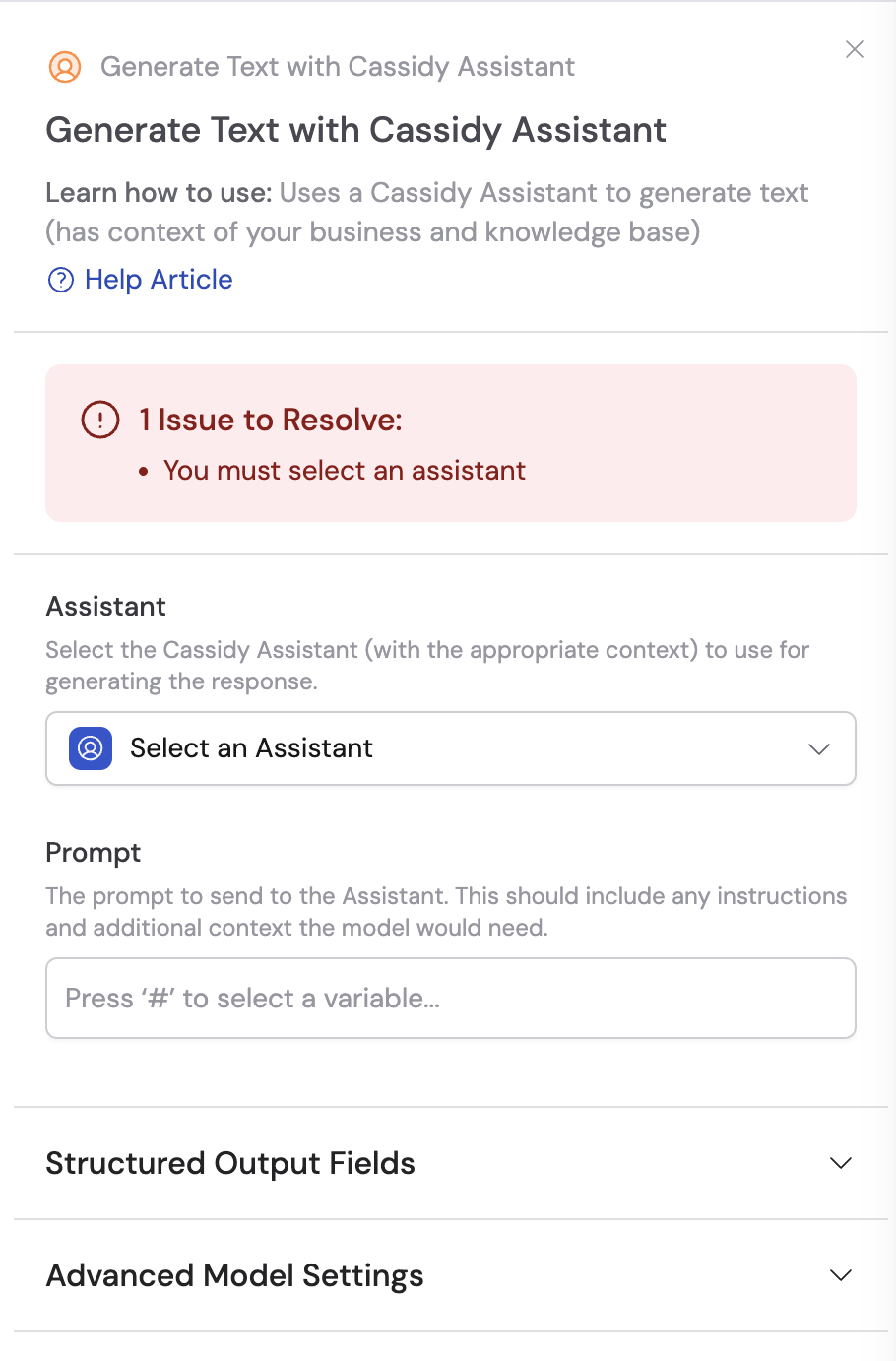Click the Cassidy Assistant icon in the header

64,67
